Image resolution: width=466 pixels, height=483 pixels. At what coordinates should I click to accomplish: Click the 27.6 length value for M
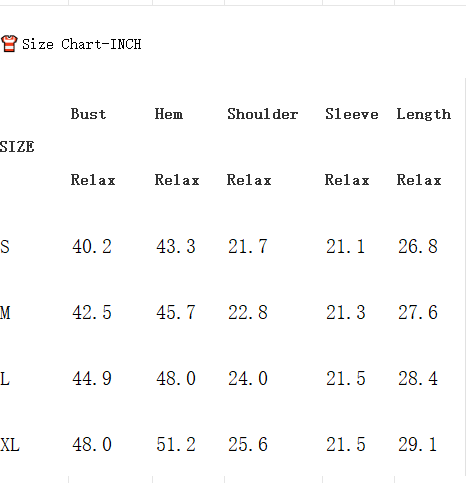point(418,313)
